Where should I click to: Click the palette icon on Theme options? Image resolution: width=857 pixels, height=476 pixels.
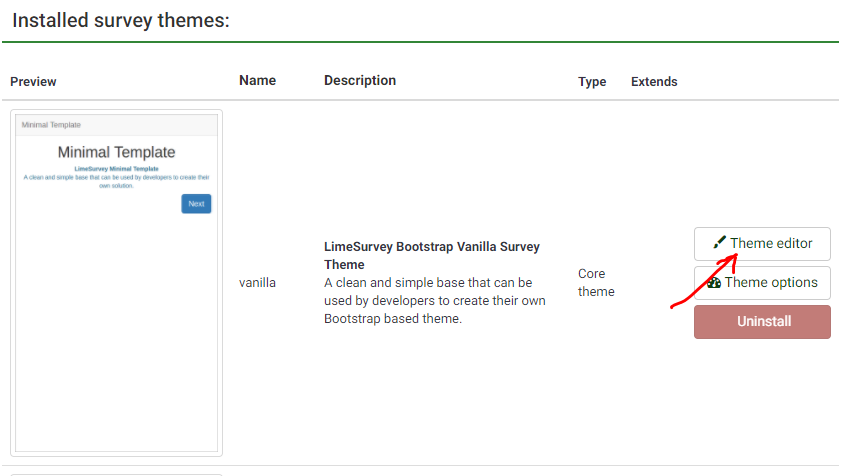(714, 283)
